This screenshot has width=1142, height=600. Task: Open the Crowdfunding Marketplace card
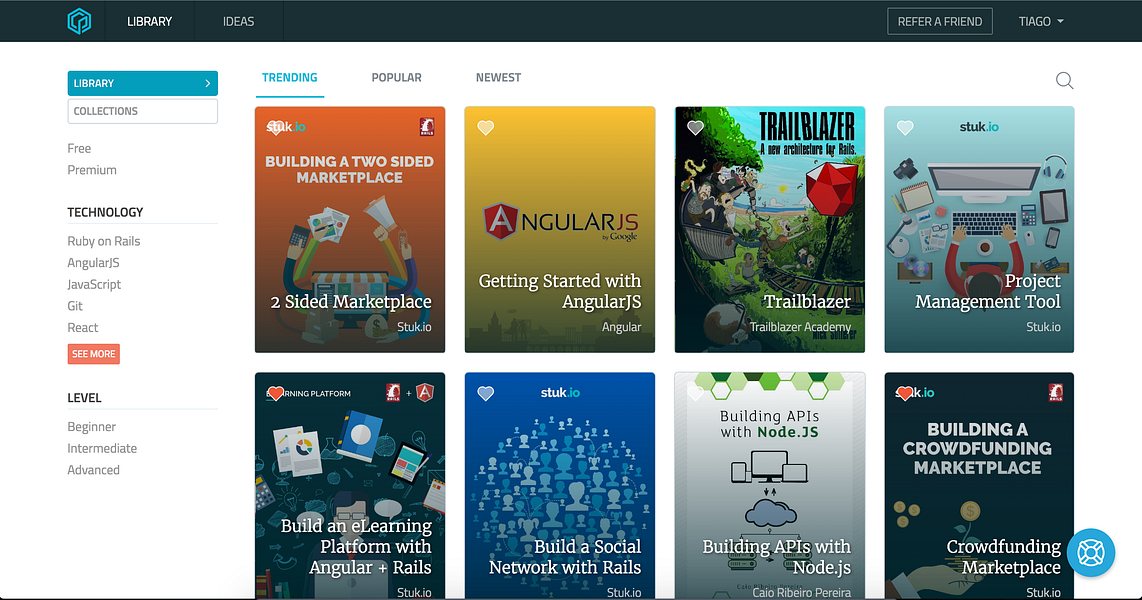point(979,486)
